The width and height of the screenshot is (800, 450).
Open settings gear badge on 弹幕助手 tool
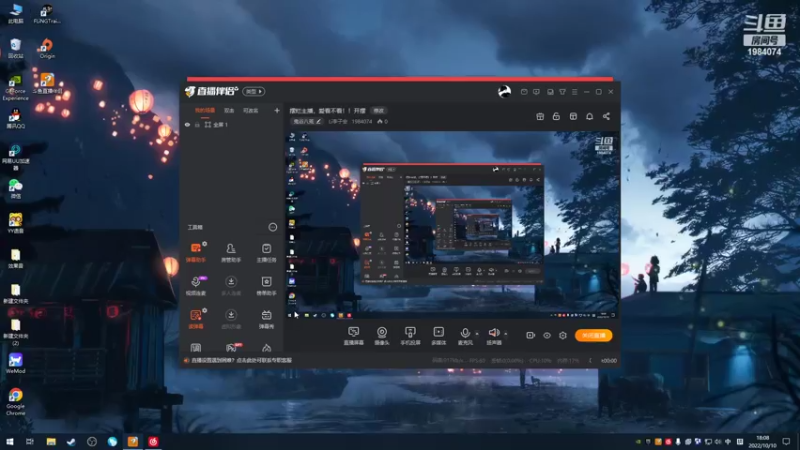(205, 244)
